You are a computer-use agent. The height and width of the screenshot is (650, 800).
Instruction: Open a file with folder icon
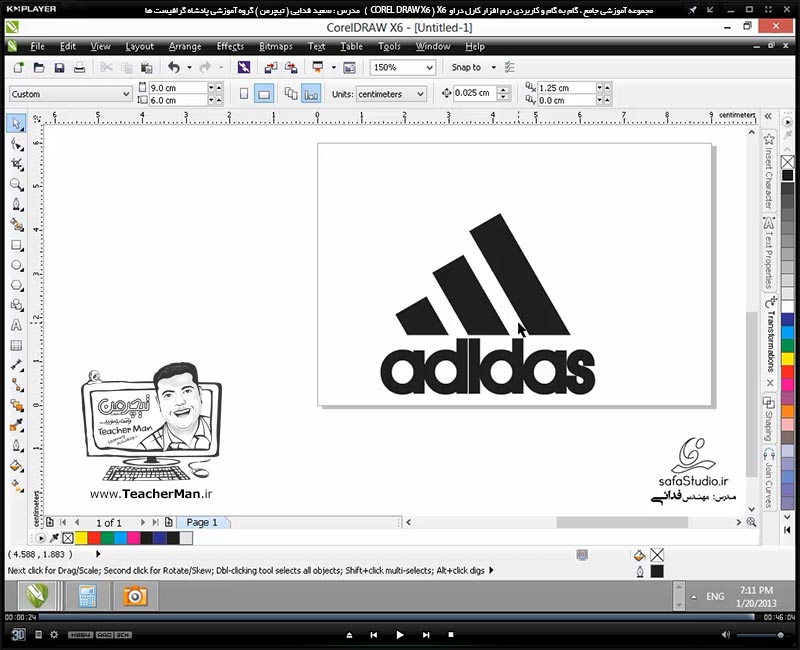coord(39,67)
